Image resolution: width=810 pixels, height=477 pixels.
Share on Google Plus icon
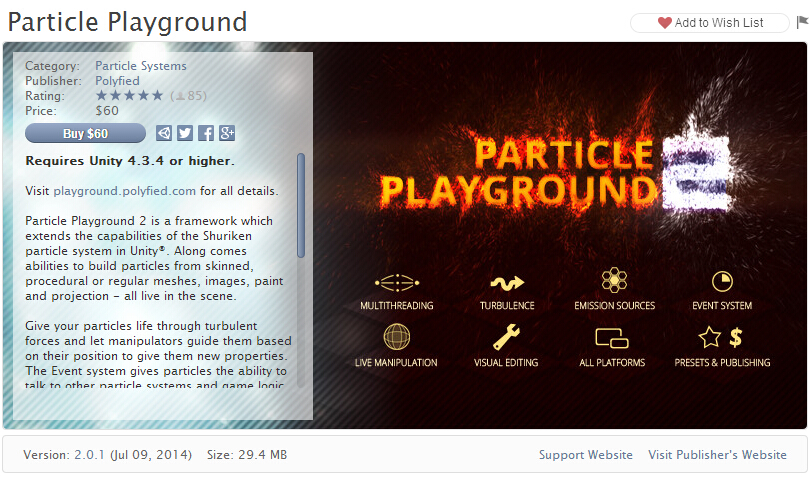[x=227, y=133]
